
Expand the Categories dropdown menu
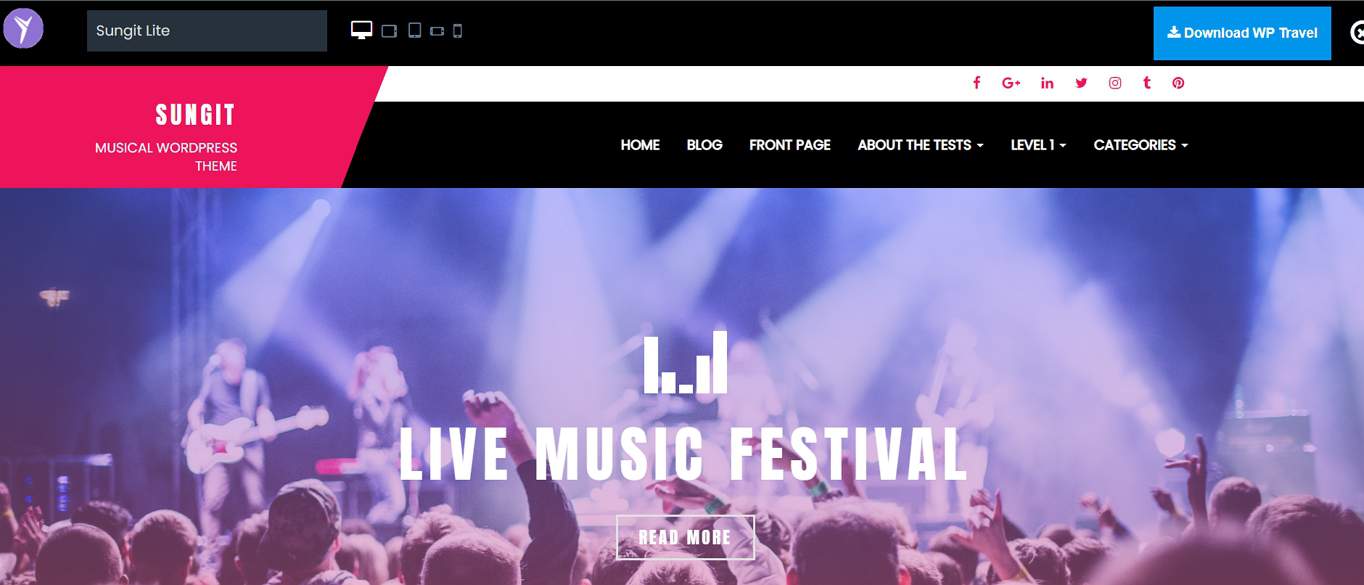1141,145
